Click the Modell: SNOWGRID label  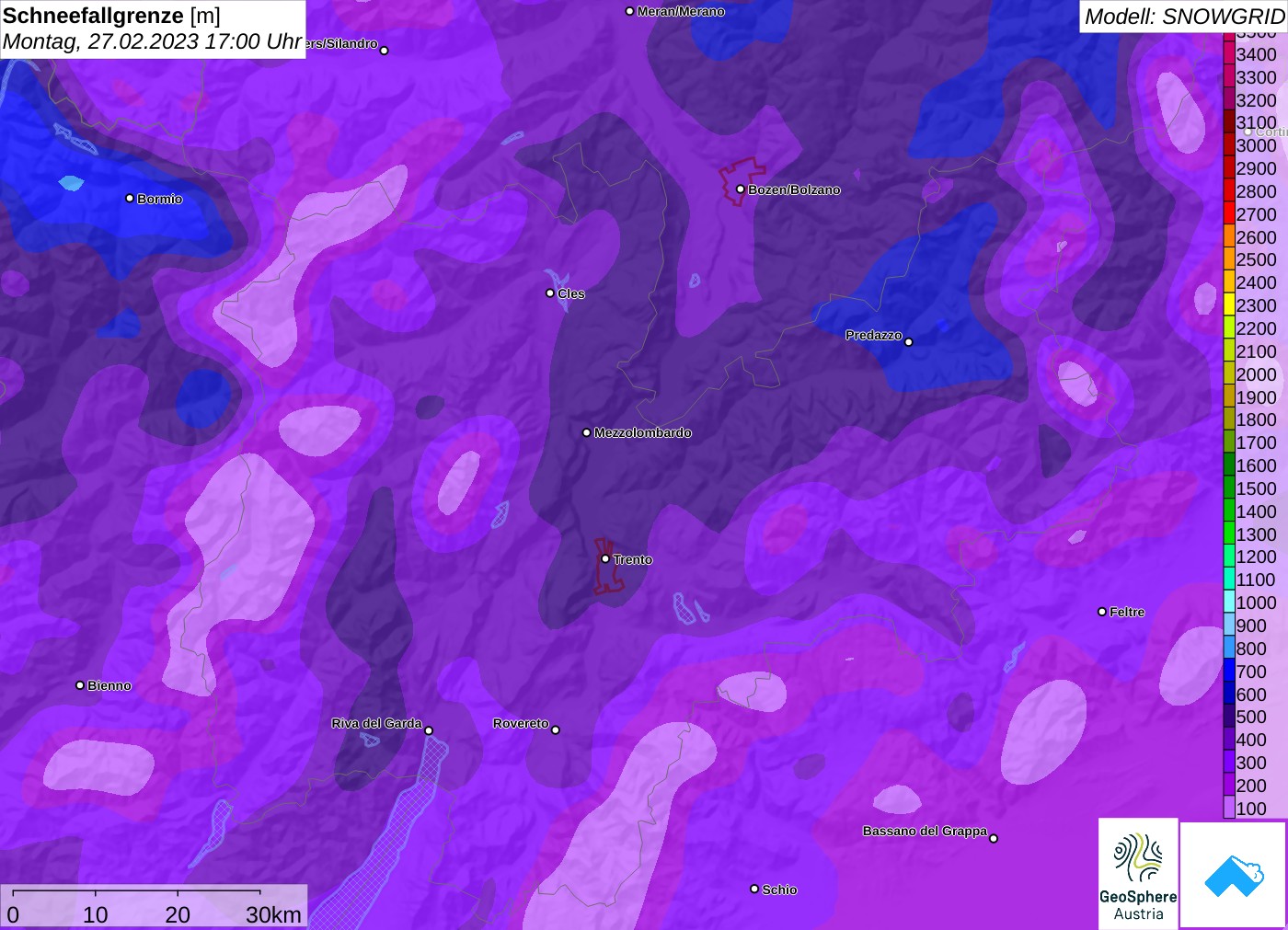pyautogui.click(x=1184, y=17)
